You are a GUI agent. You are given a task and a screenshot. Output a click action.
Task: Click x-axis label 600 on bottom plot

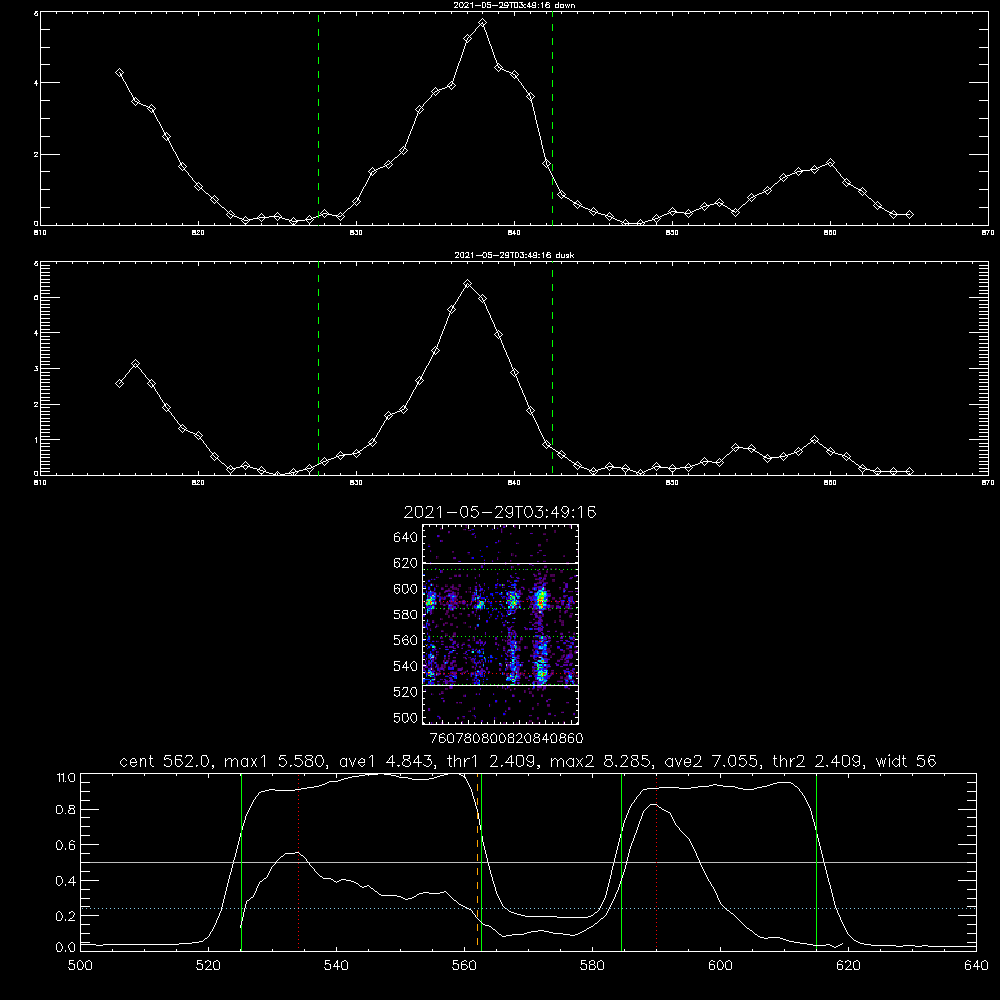click(721, 966)
